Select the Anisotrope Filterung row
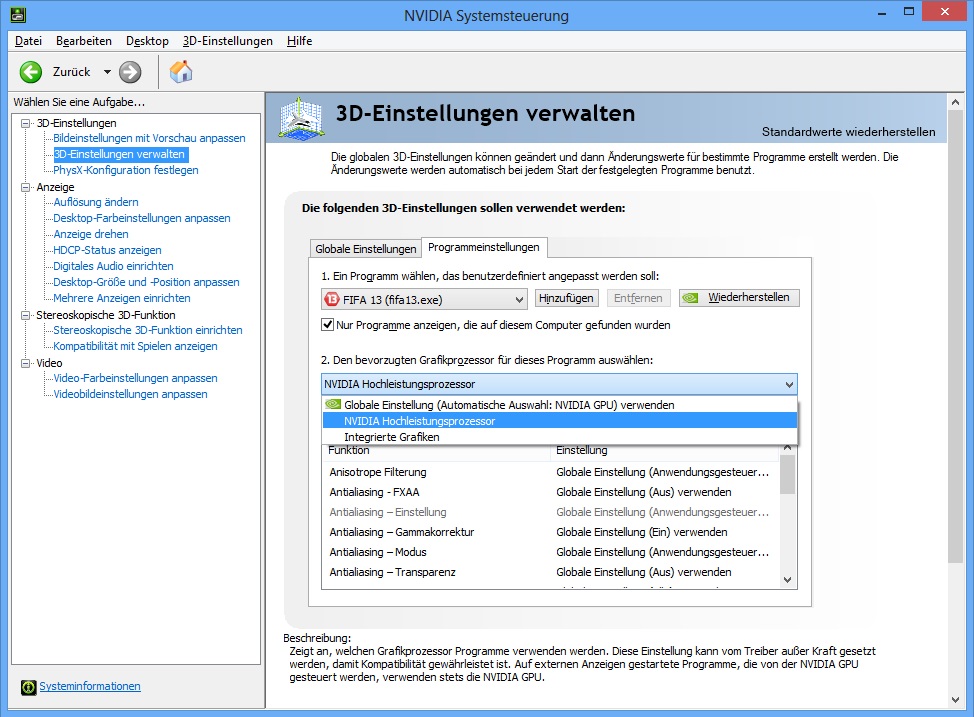974x717 pixels. click(550, 472)
